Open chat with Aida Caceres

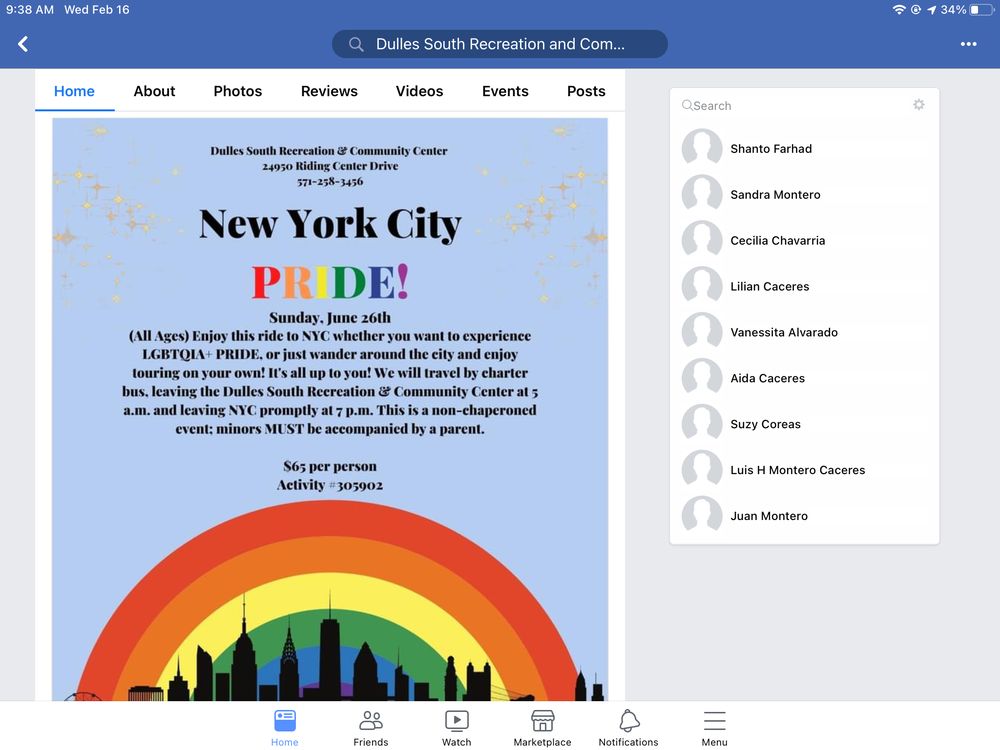coord(804,378)
